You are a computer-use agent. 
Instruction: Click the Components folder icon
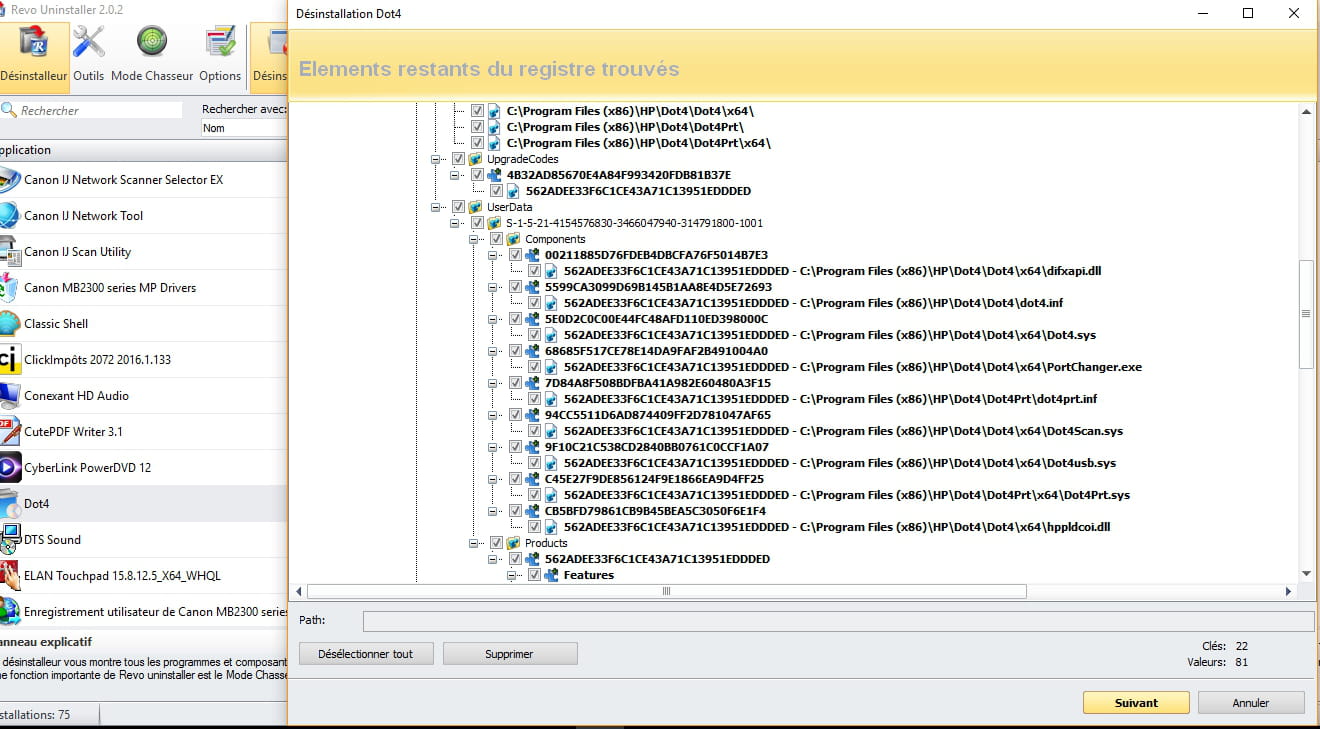514,239
